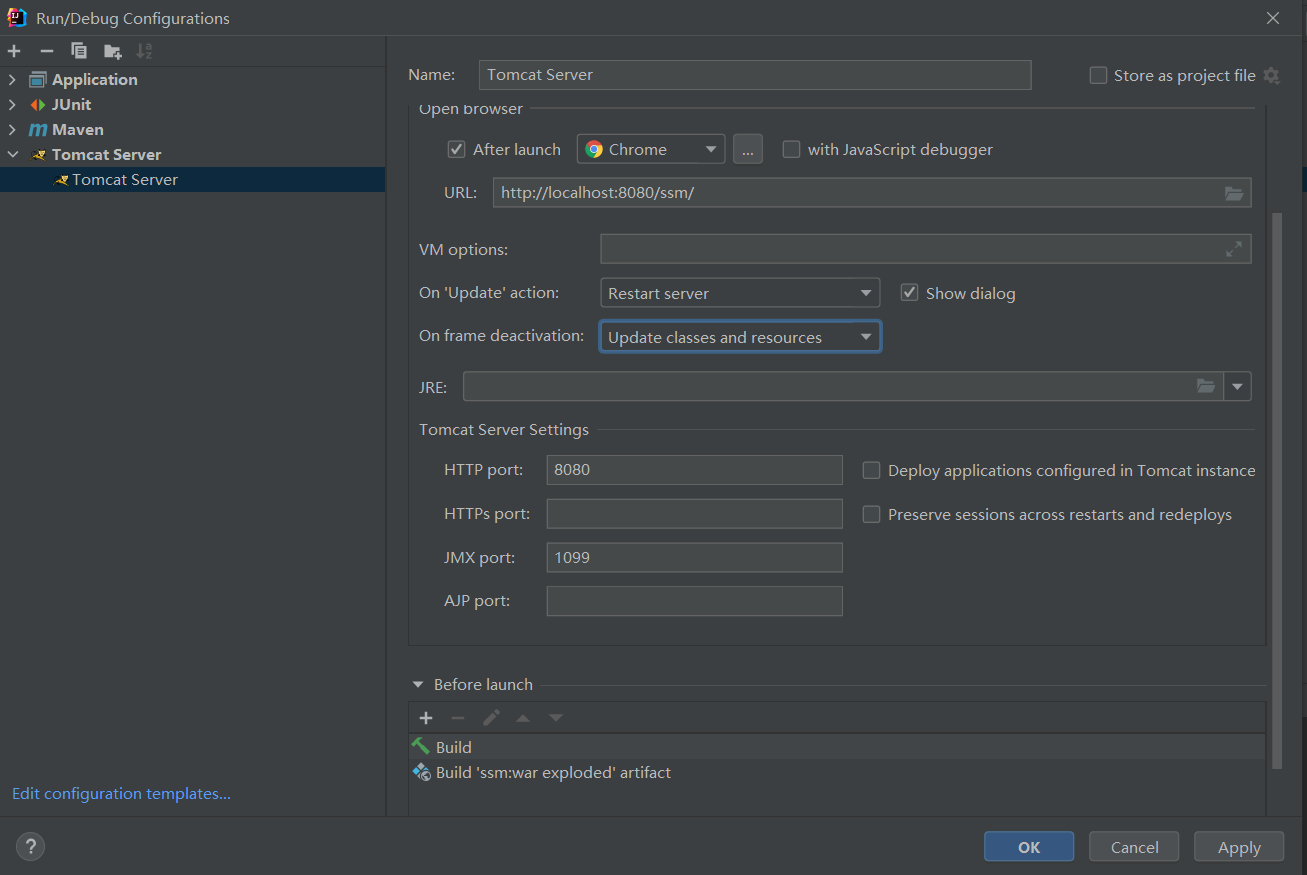Sort configurations alphabetically

144,51
